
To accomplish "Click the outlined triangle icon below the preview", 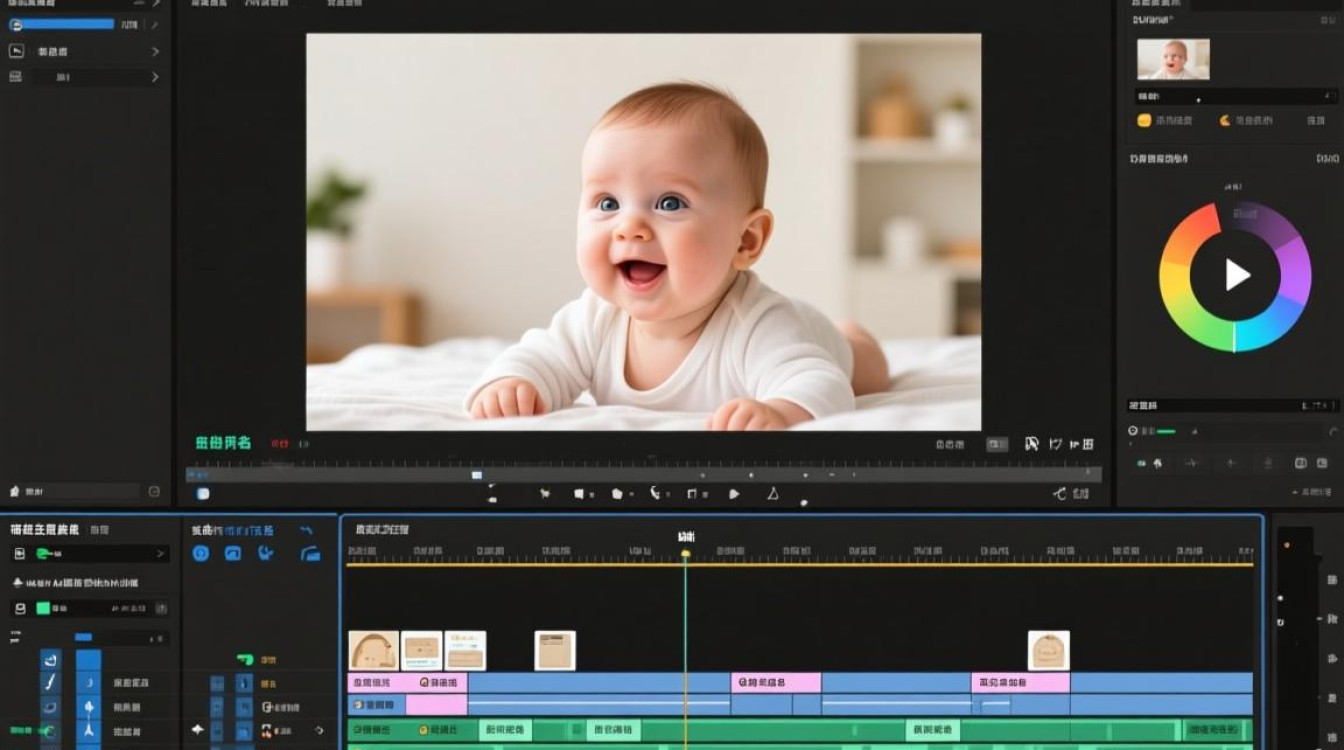I will coord(772,493).
